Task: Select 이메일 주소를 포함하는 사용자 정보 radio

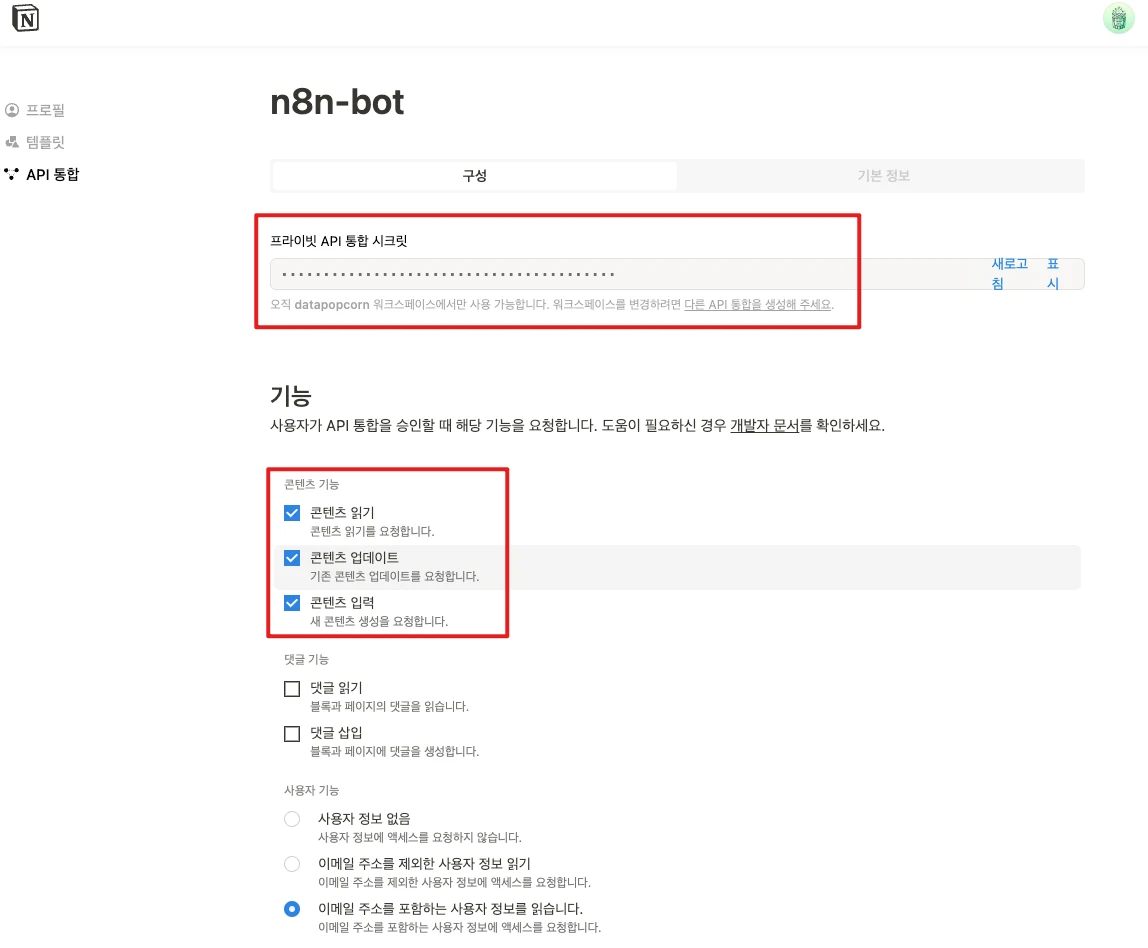Action: coord(292,909)
